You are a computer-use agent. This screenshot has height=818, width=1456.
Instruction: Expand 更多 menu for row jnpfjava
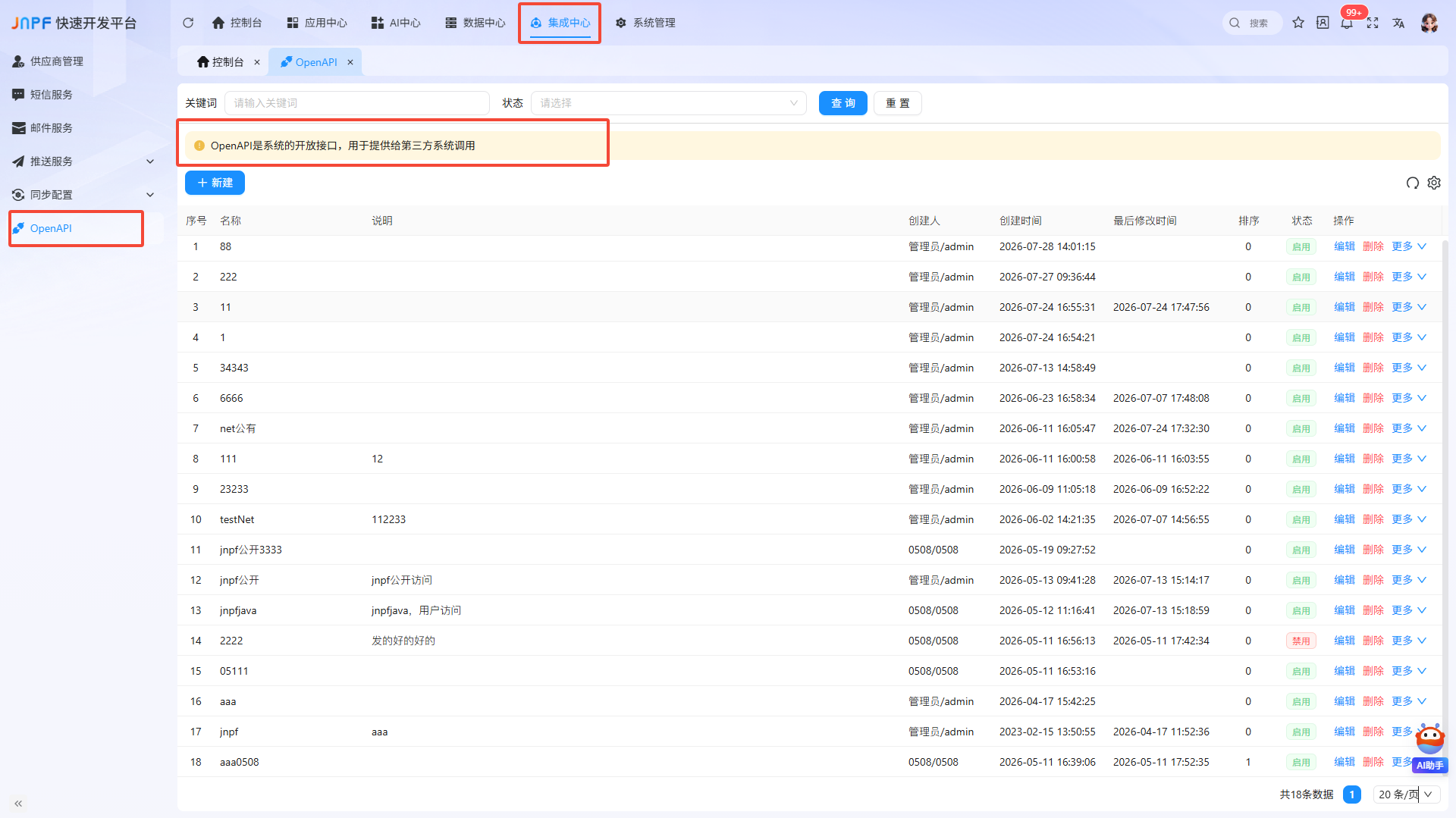[x=1409, y=610]
